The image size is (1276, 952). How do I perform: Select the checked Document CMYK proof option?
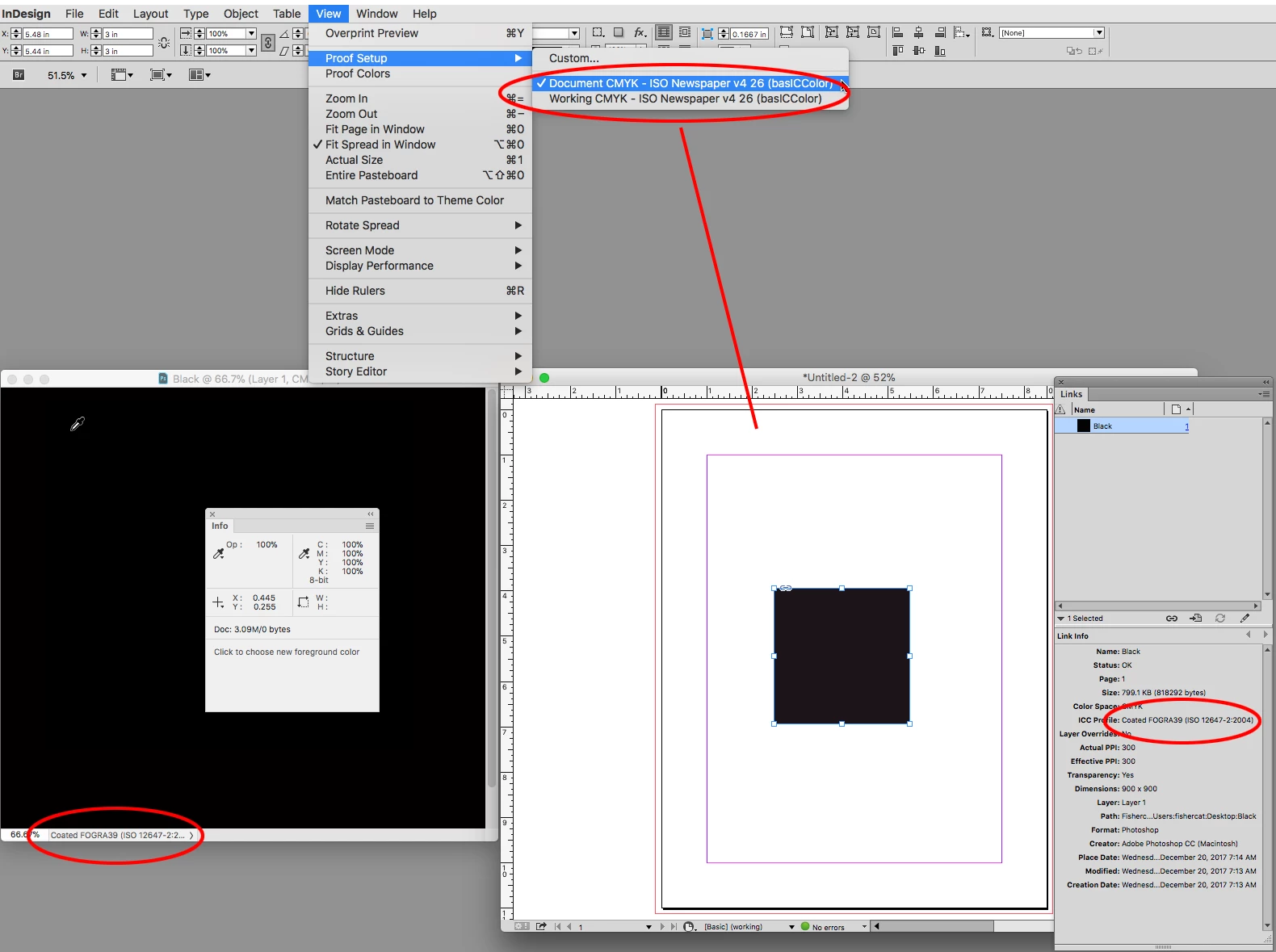pos(690,83)
